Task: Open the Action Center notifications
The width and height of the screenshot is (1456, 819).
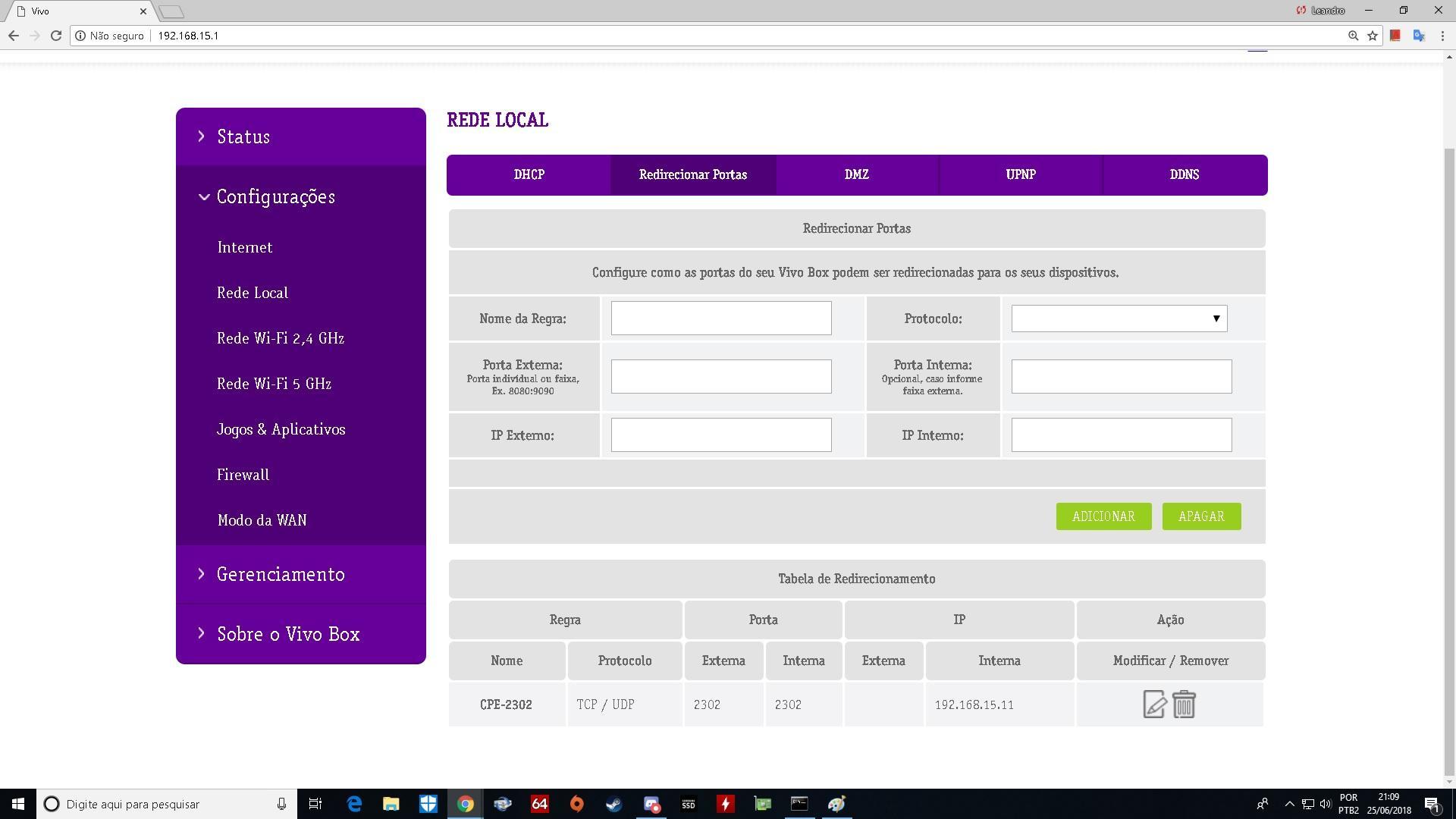Action: [x=1432, y=804]
